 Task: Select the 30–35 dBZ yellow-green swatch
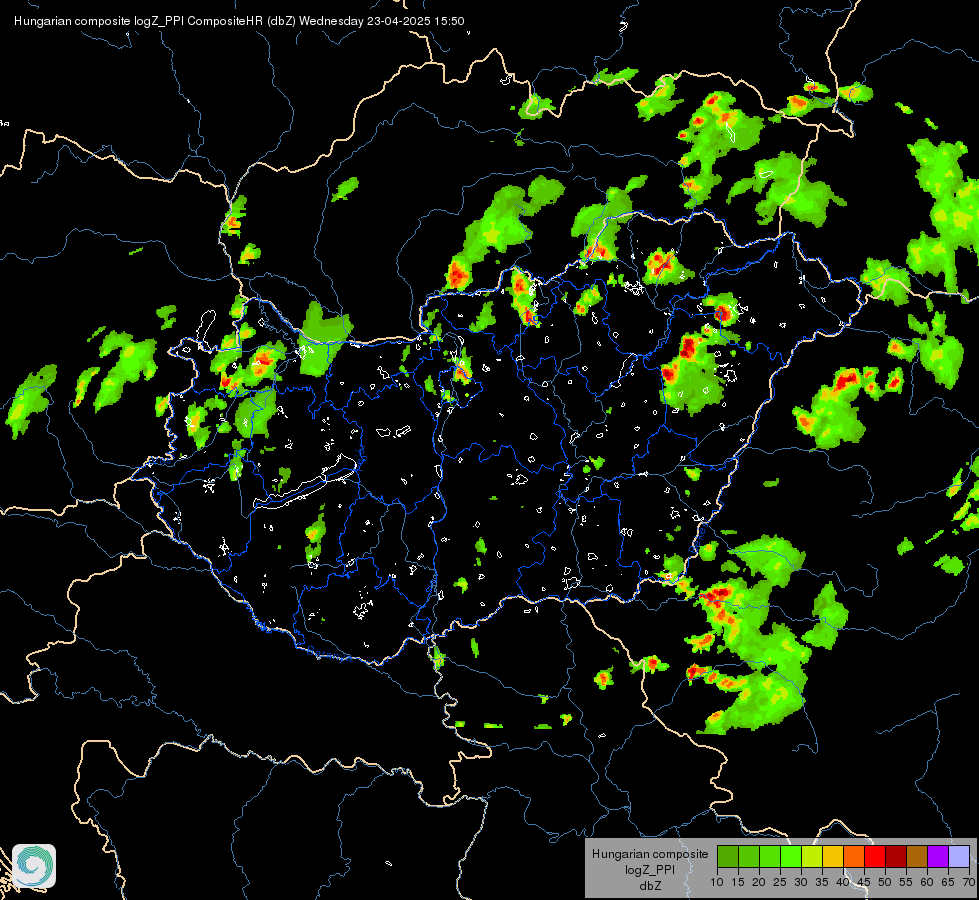tap(812, 856)
